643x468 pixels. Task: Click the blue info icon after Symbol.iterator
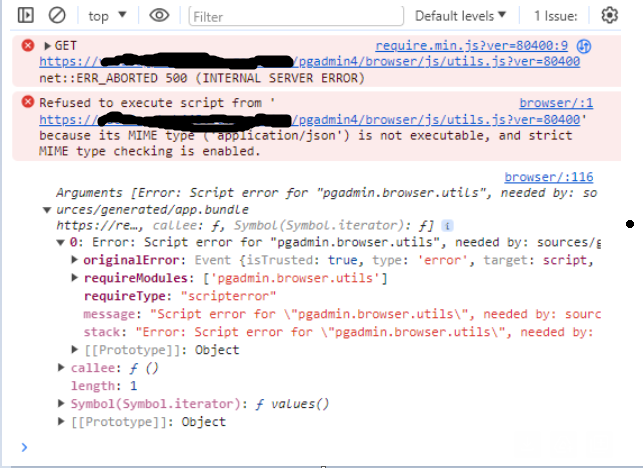[x=446, y=225]
